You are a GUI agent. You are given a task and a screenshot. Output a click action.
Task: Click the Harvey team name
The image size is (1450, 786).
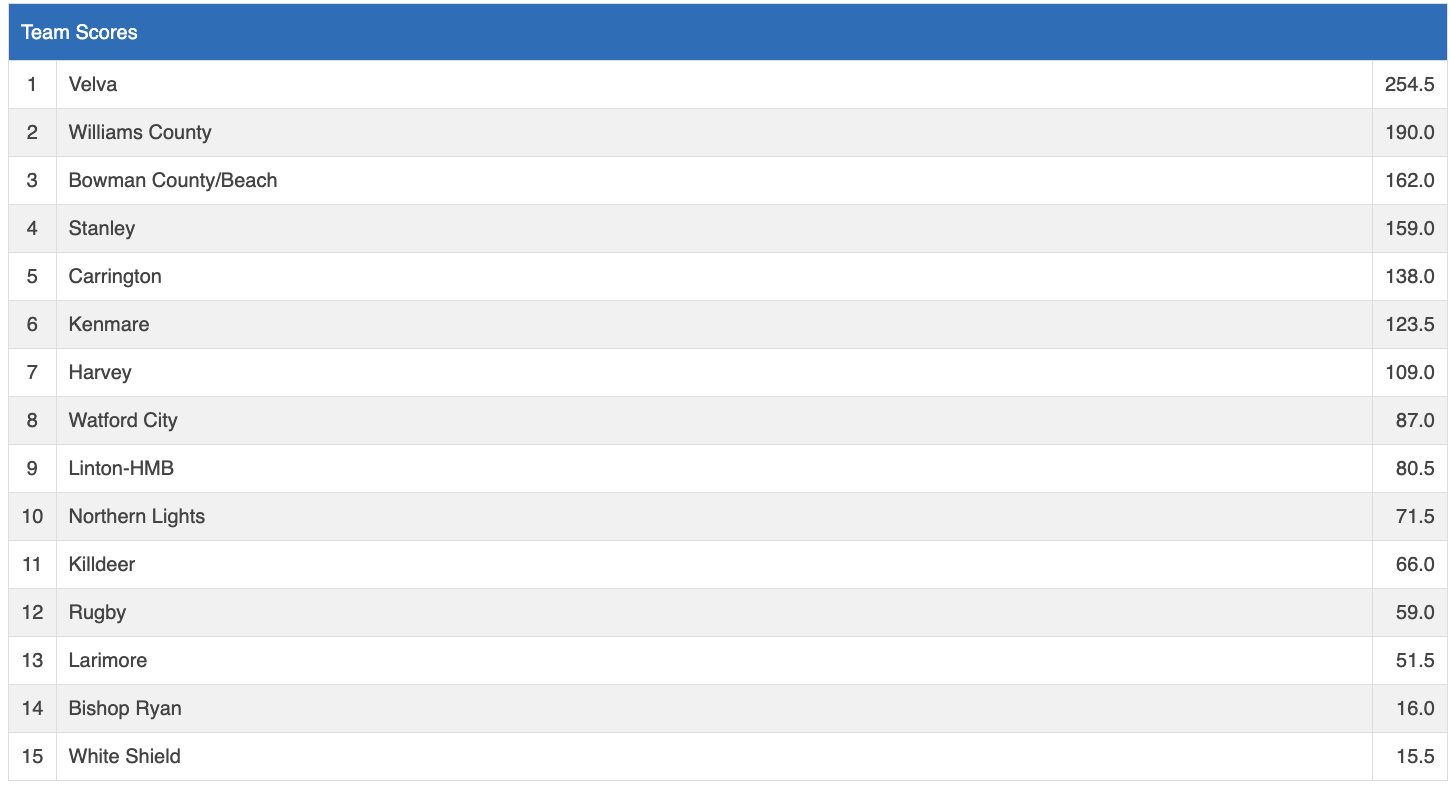[100, 372]
